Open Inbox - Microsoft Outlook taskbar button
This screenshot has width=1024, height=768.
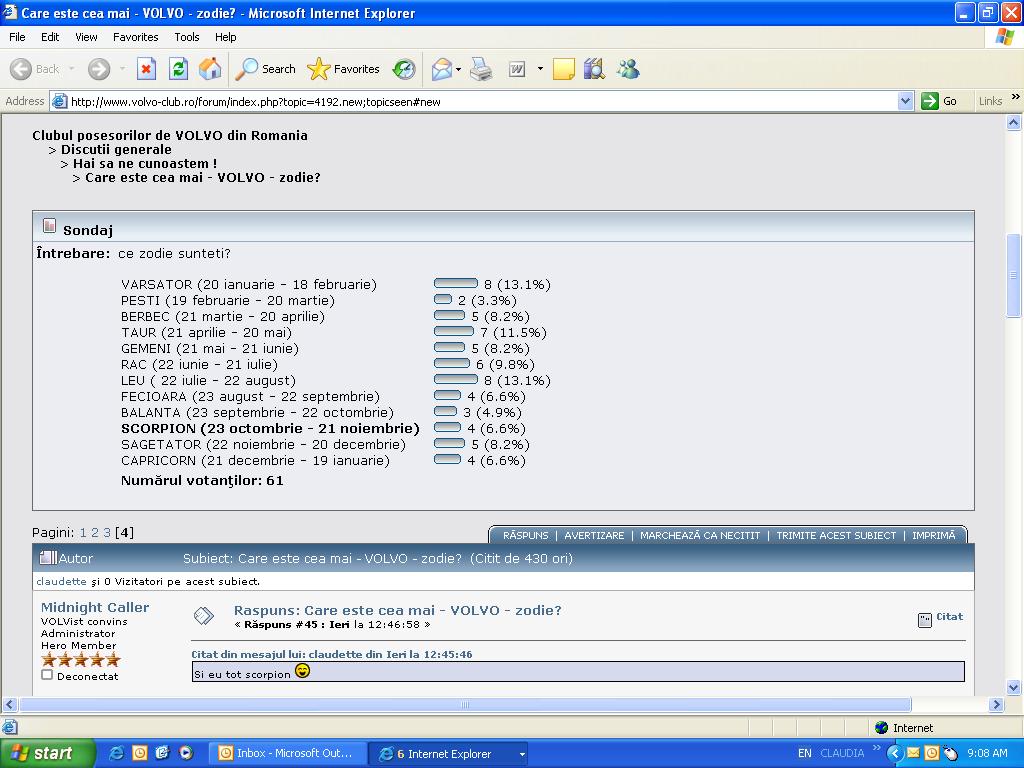click(285, 753)
